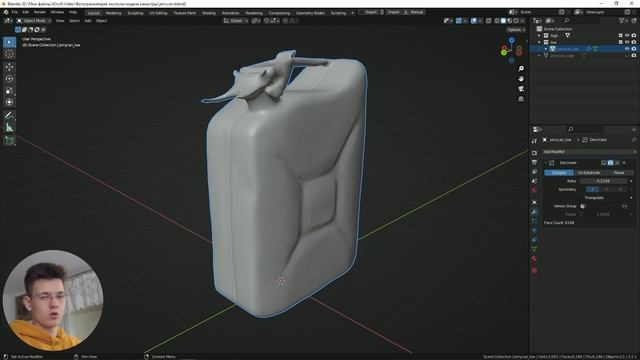Open the editor type dropdown in viewport
This screenshot has width=640, height=360.
click(8, 21)
